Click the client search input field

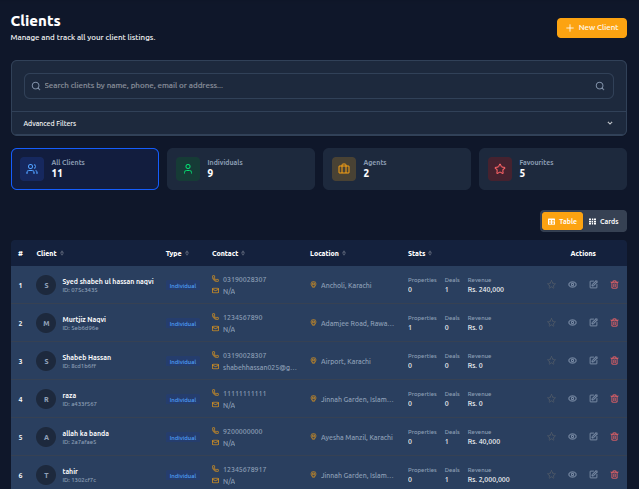(310, 86)
